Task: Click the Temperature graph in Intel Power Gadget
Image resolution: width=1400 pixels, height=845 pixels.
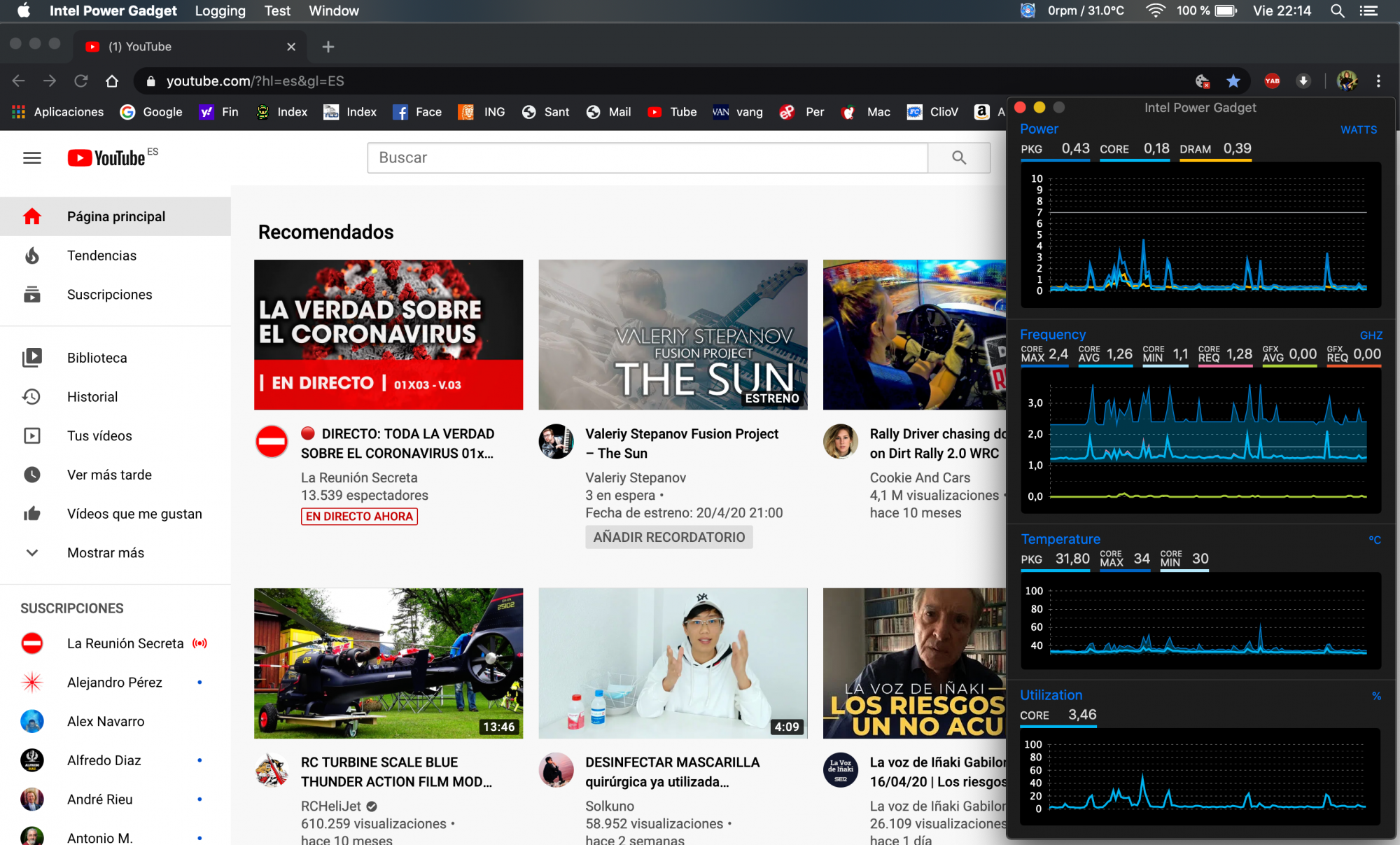Action: click(x=1201, y=620)
